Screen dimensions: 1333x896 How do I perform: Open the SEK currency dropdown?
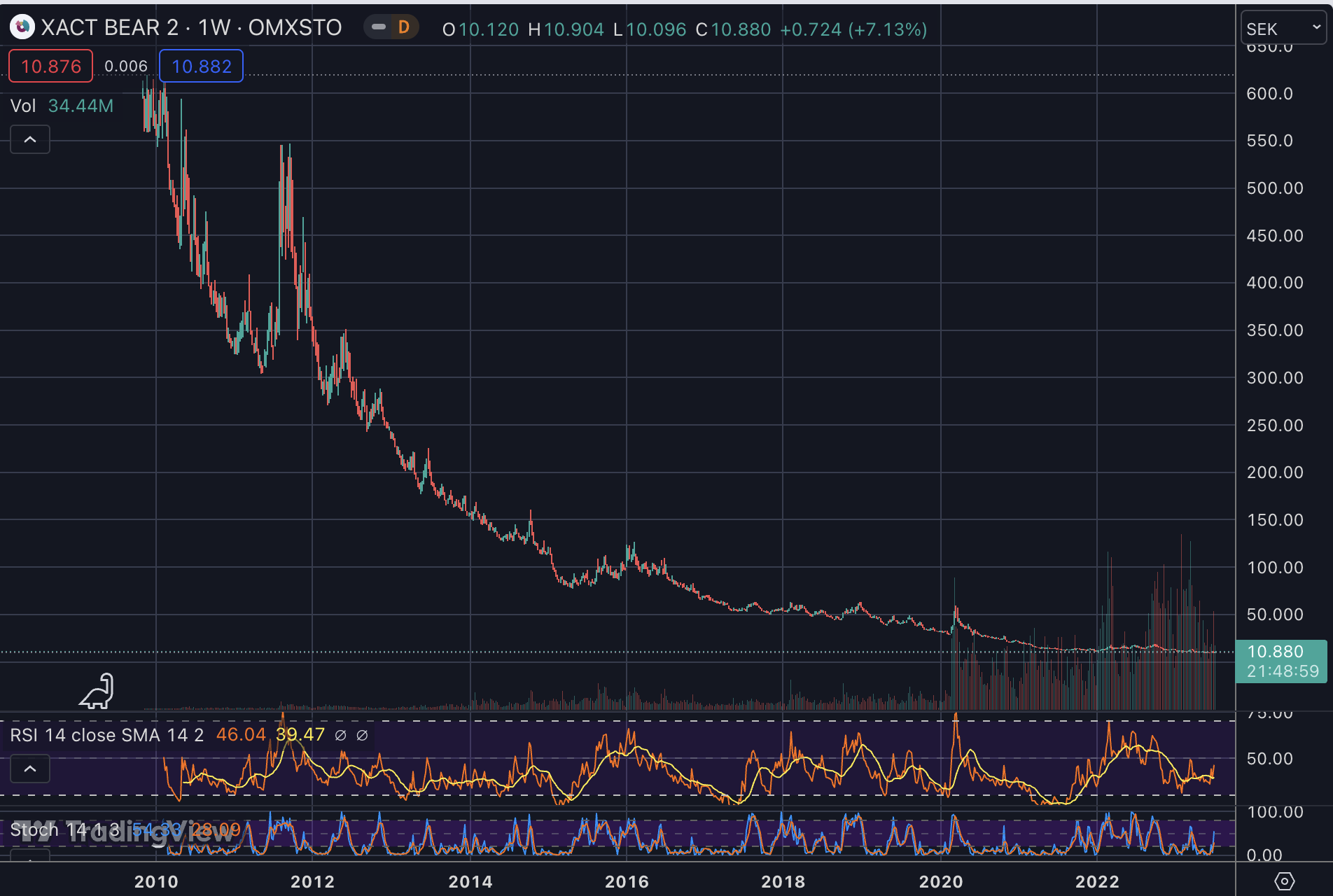pos(1283,29)
